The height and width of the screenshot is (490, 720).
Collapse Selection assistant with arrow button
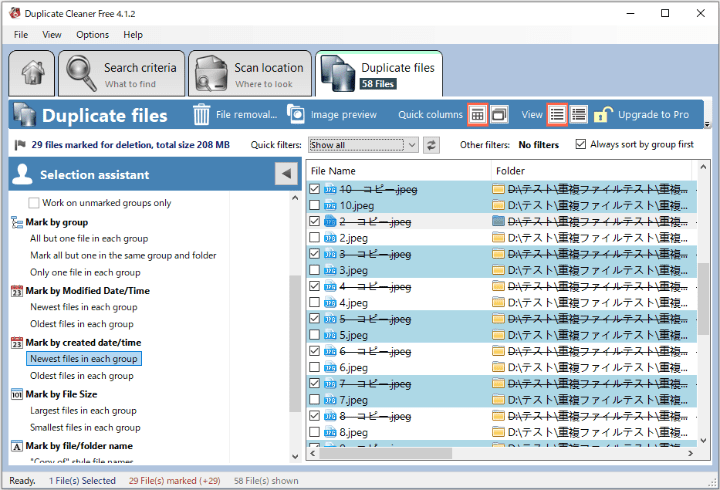tap(286, 174)
